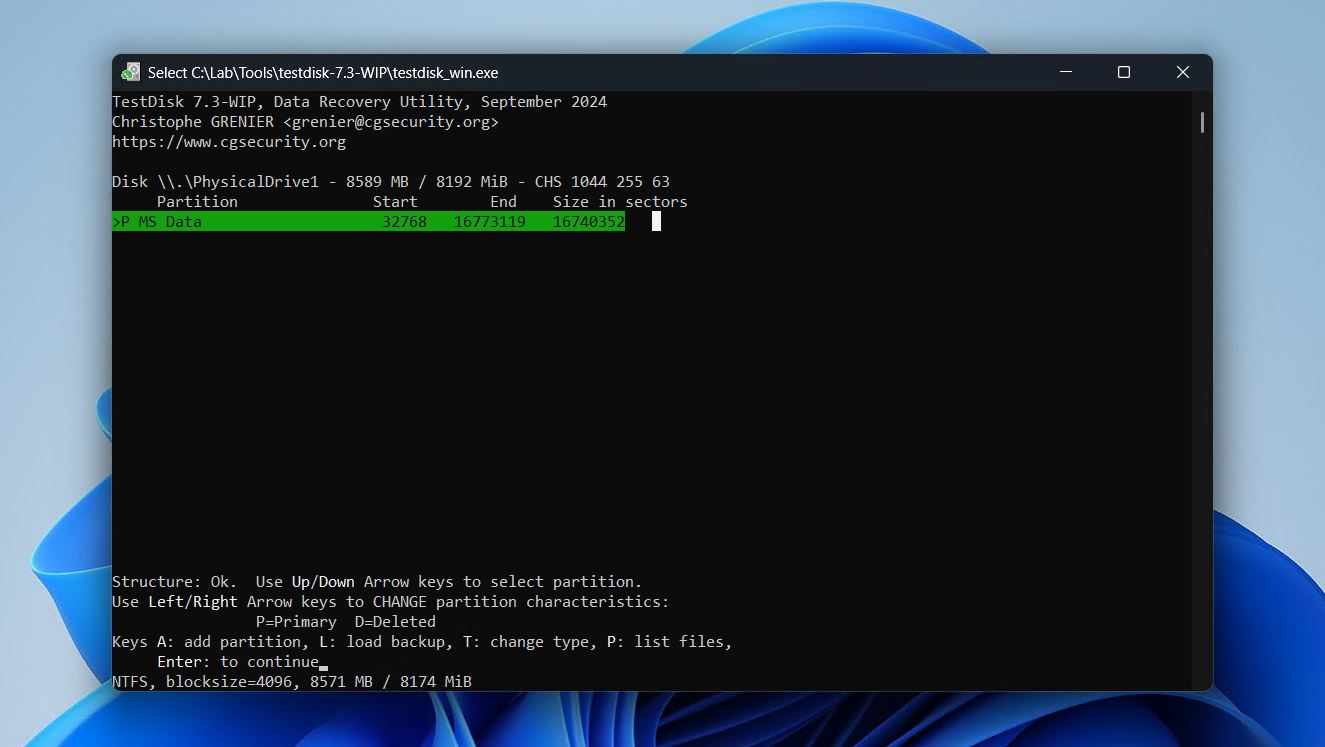Click the 'Enter: to continue' prompt
This screenshot has height=747, width=1325.
pyautogui.click(x=237, y=662)
